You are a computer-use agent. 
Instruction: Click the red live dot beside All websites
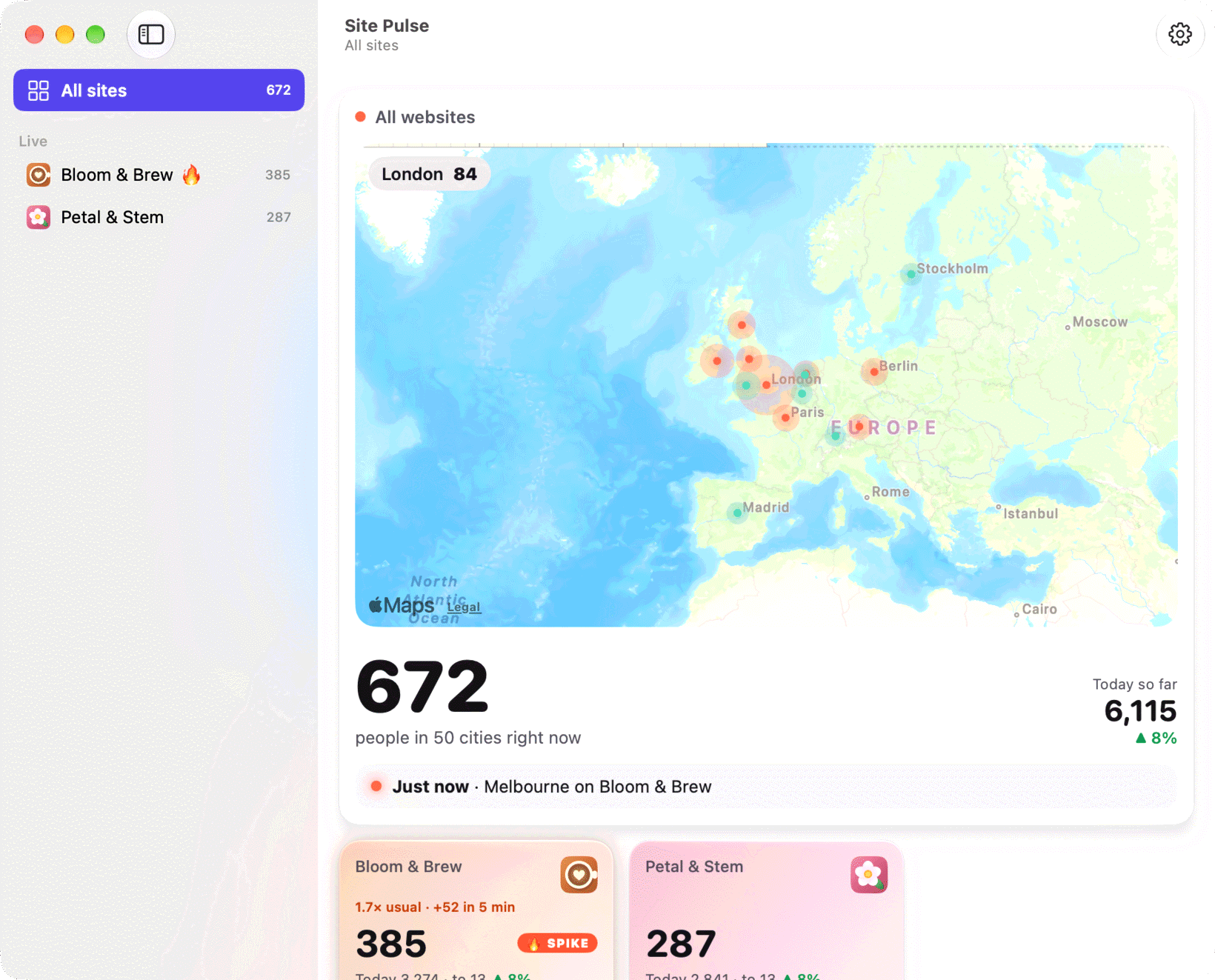361,116
